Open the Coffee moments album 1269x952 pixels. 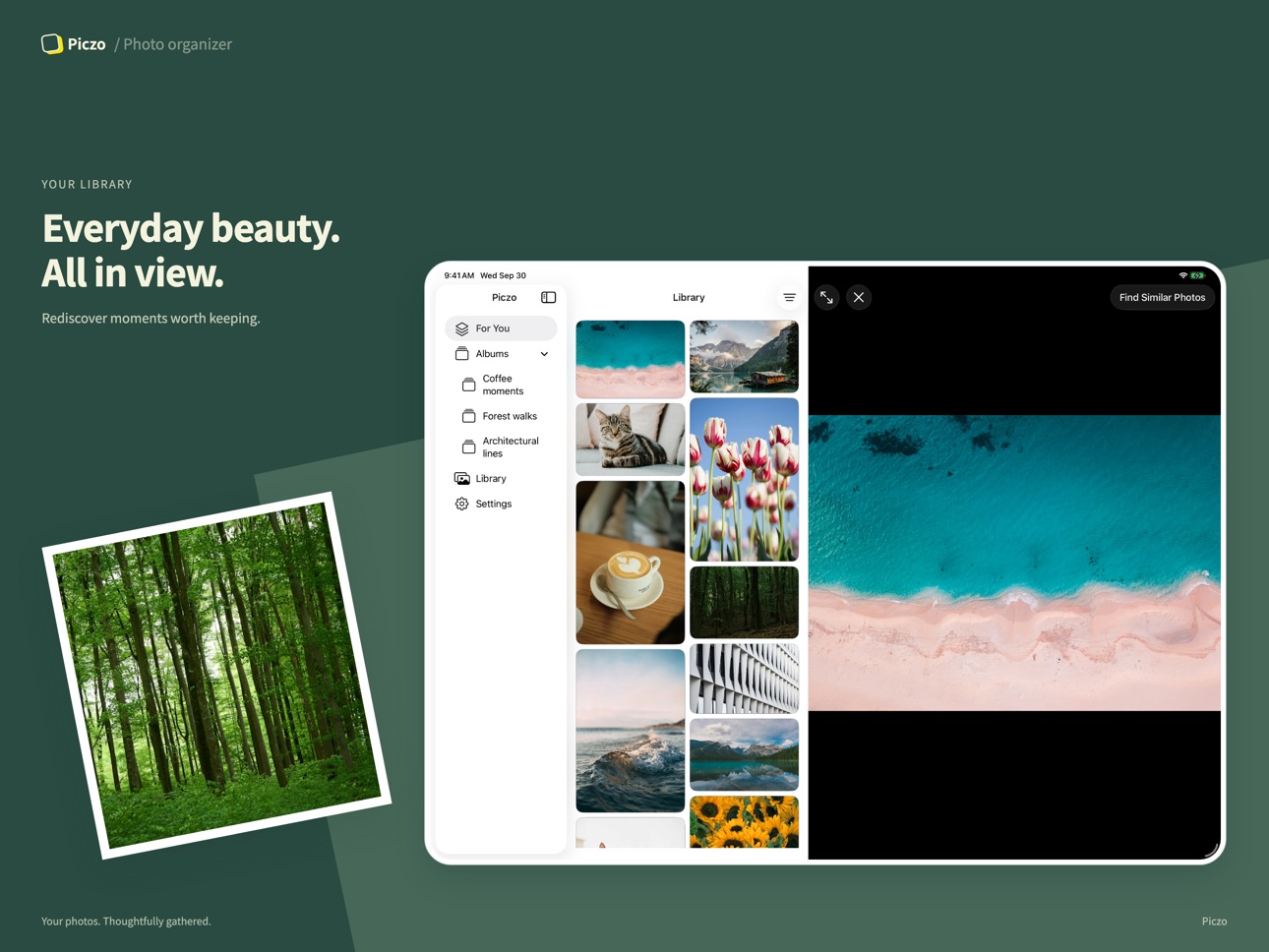point(501,385)
